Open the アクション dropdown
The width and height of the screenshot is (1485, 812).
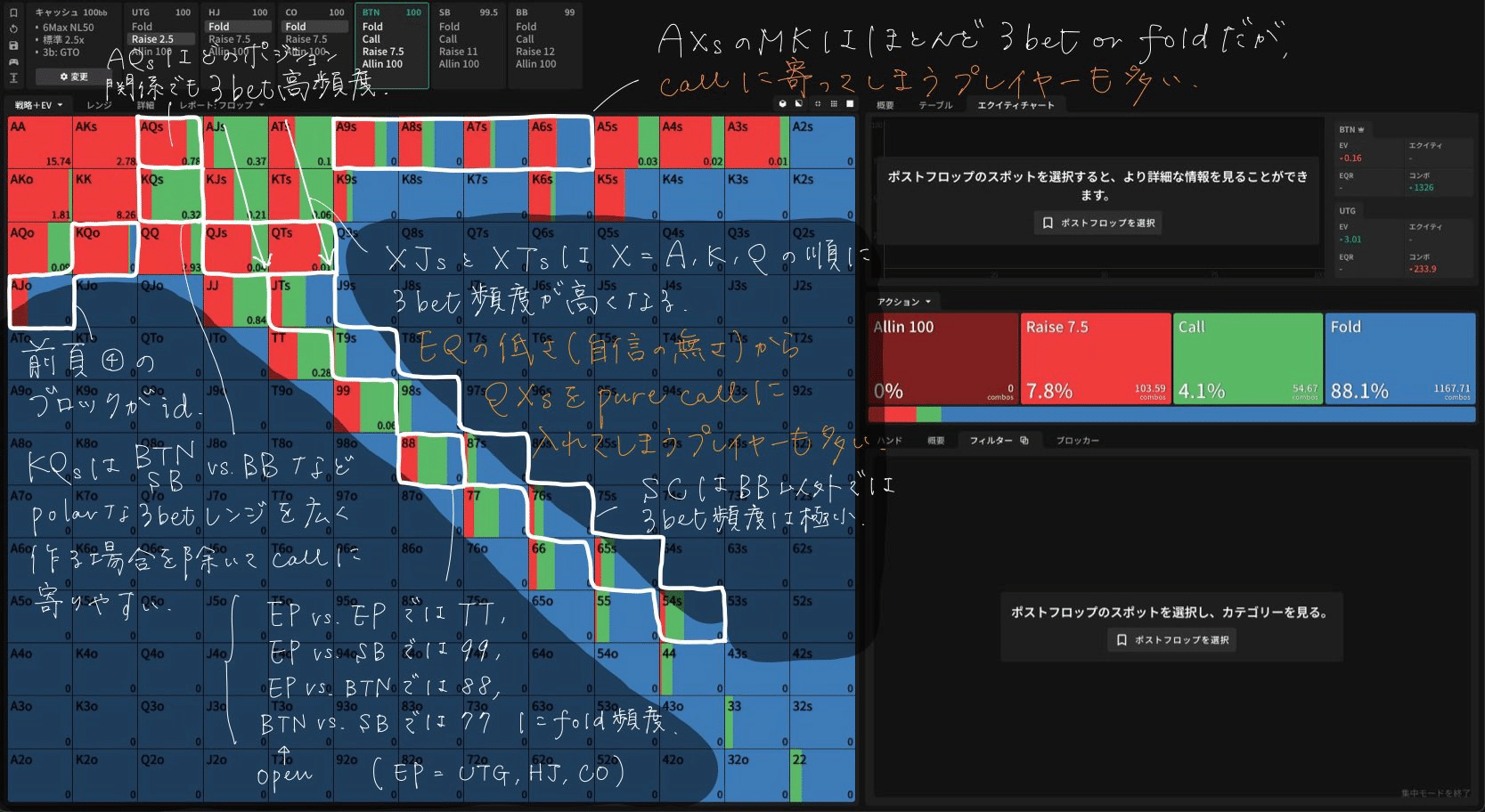tap(903, 302)
